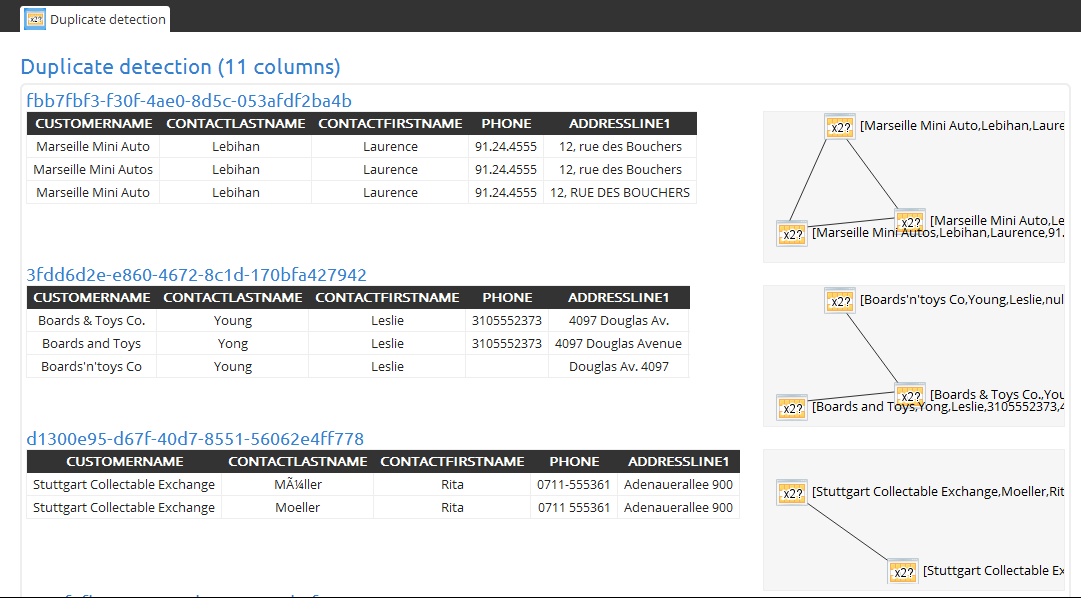Open the x2? node labeled Marseille Mini Auto, Lebihan
The width and height of the screenshot is (1081, 598).
coord(910,222)
